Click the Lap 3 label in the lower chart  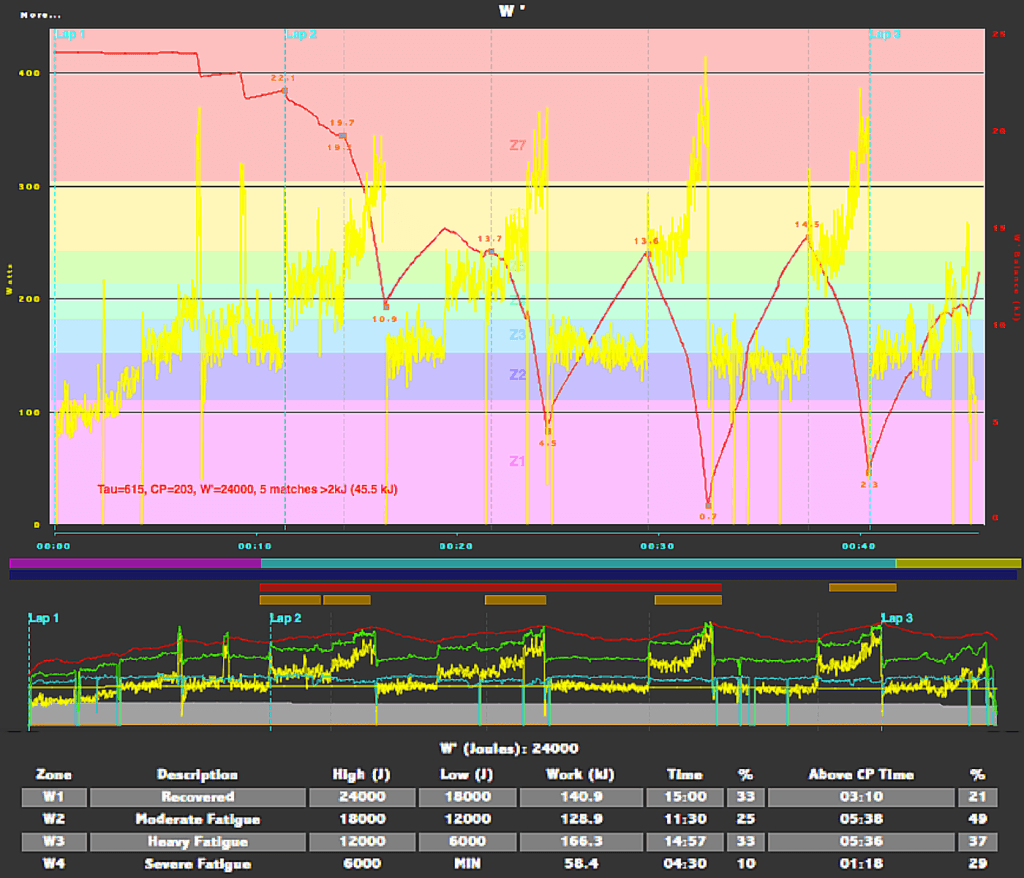tap(897, 618)
